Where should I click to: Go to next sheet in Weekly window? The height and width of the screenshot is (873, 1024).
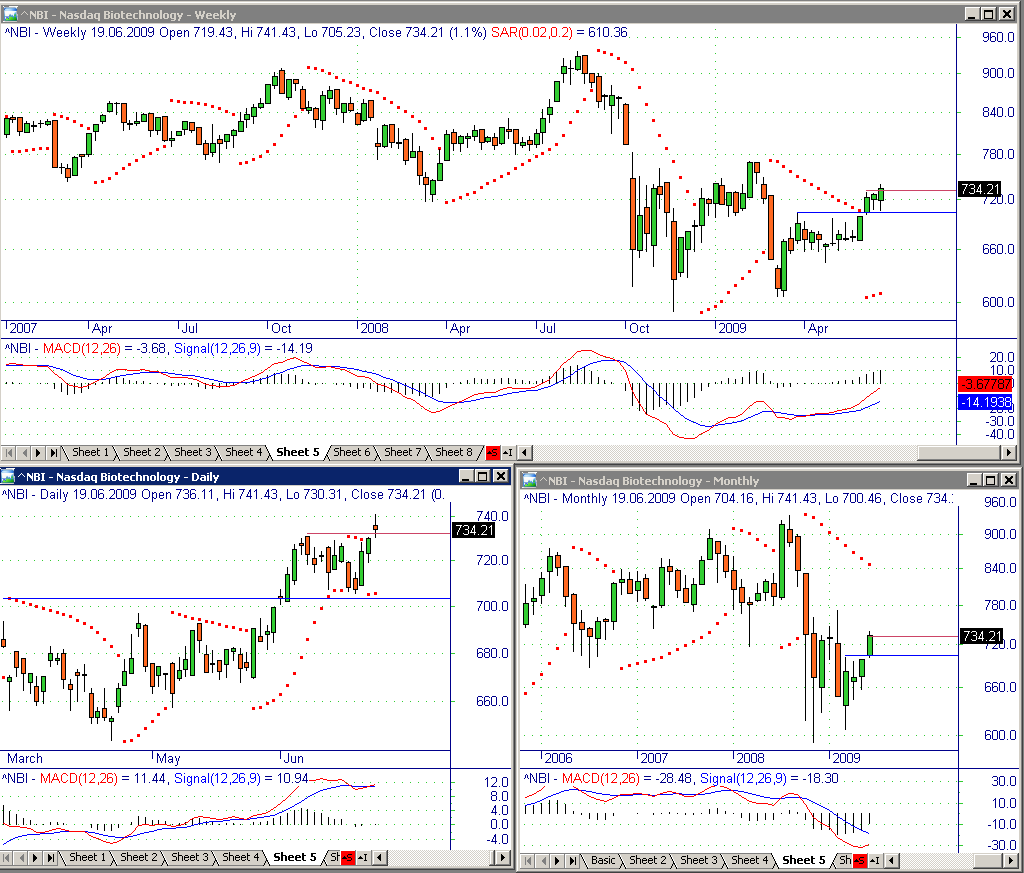39,452
